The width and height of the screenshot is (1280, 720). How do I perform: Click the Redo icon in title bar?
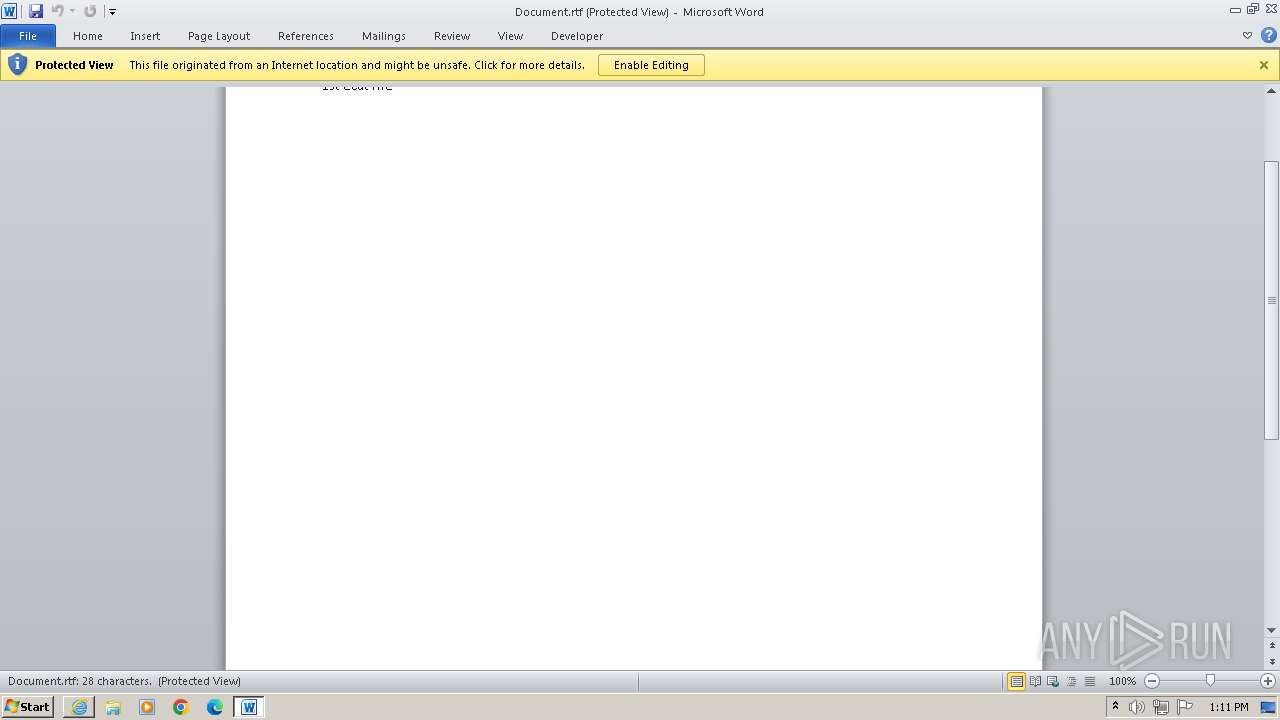click(90, 11)
